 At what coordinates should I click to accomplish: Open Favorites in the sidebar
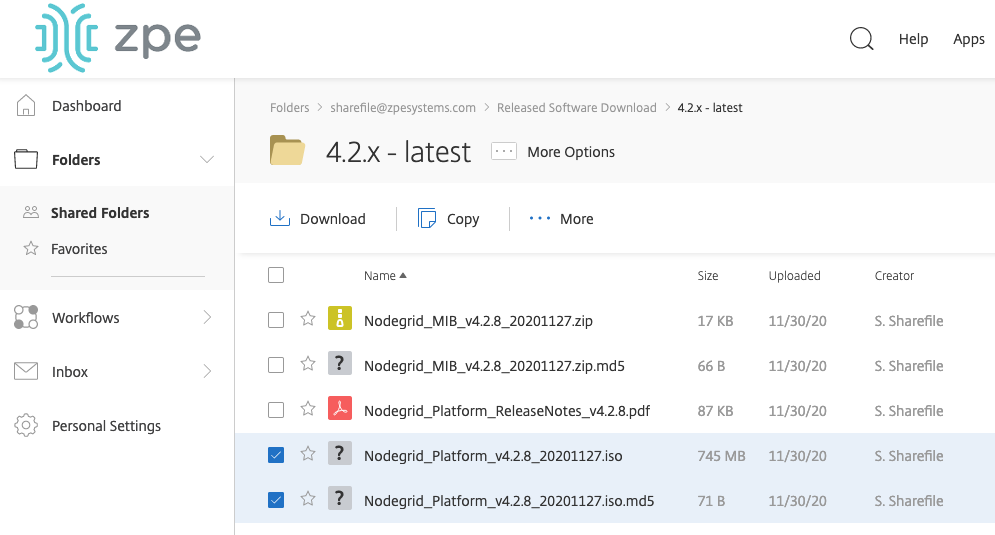pyautogui.click(x=79, y=249)
